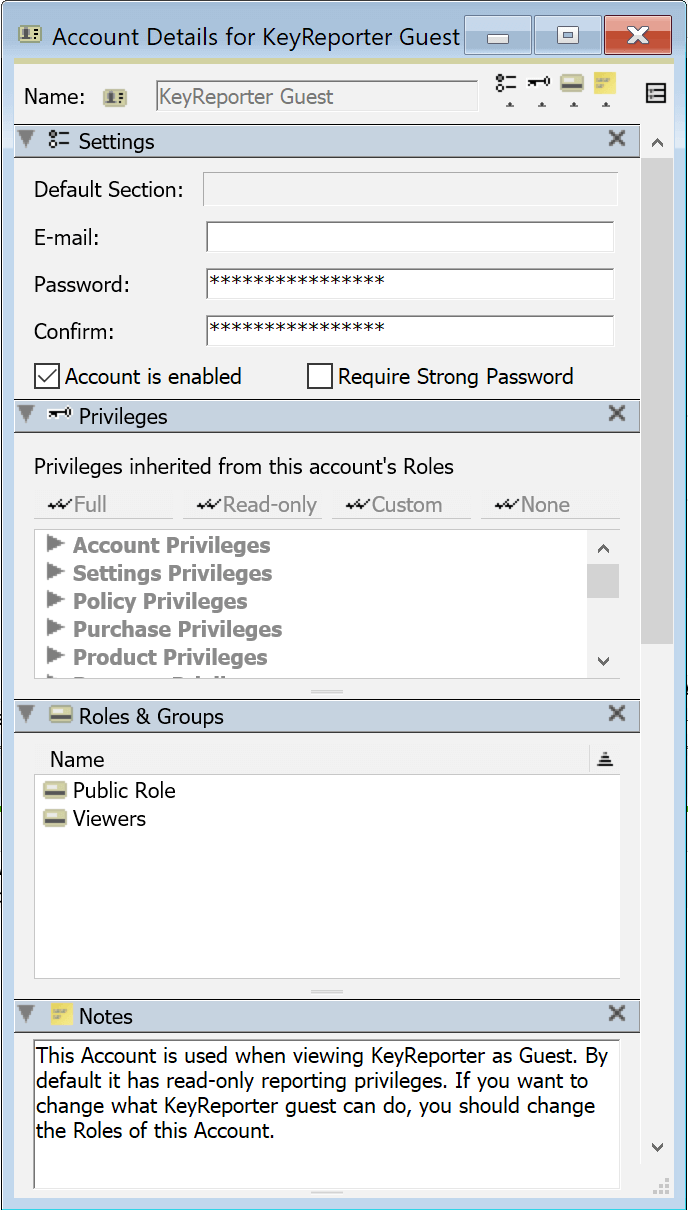Click the Read-only privileges button
The width and height of the screenshot is (688, 1210).
click(256, 505)
